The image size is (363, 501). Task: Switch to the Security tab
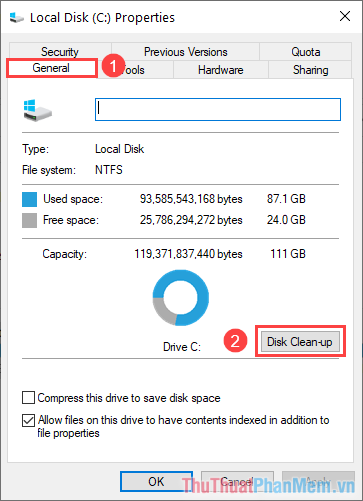pos(60,52)
